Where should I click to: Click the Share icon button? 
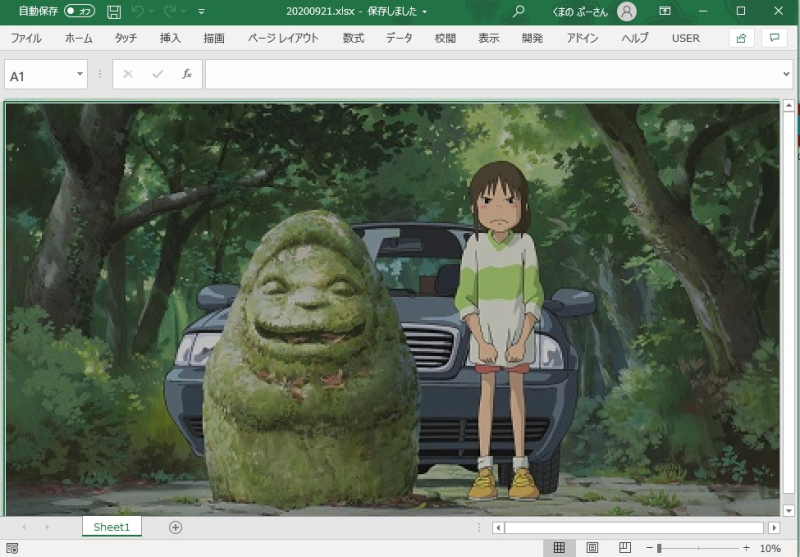point(741,38)
